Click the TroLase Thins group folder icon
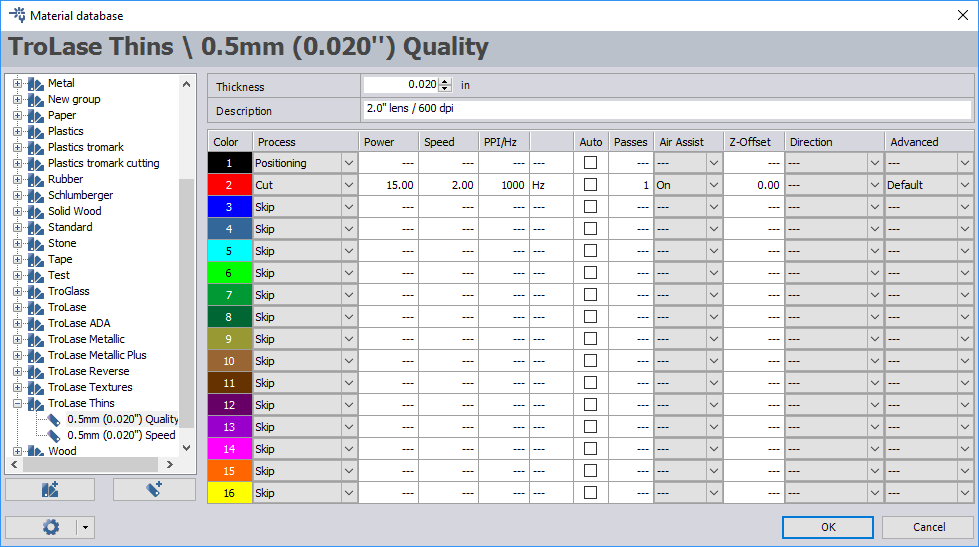 pos(36,403)
